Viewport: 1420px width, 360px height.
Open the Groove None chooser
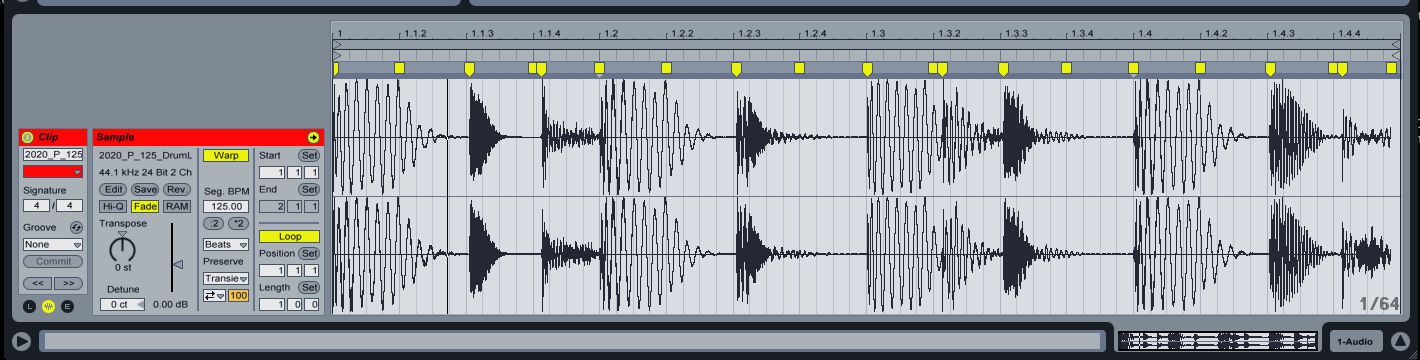click(53, 244)
